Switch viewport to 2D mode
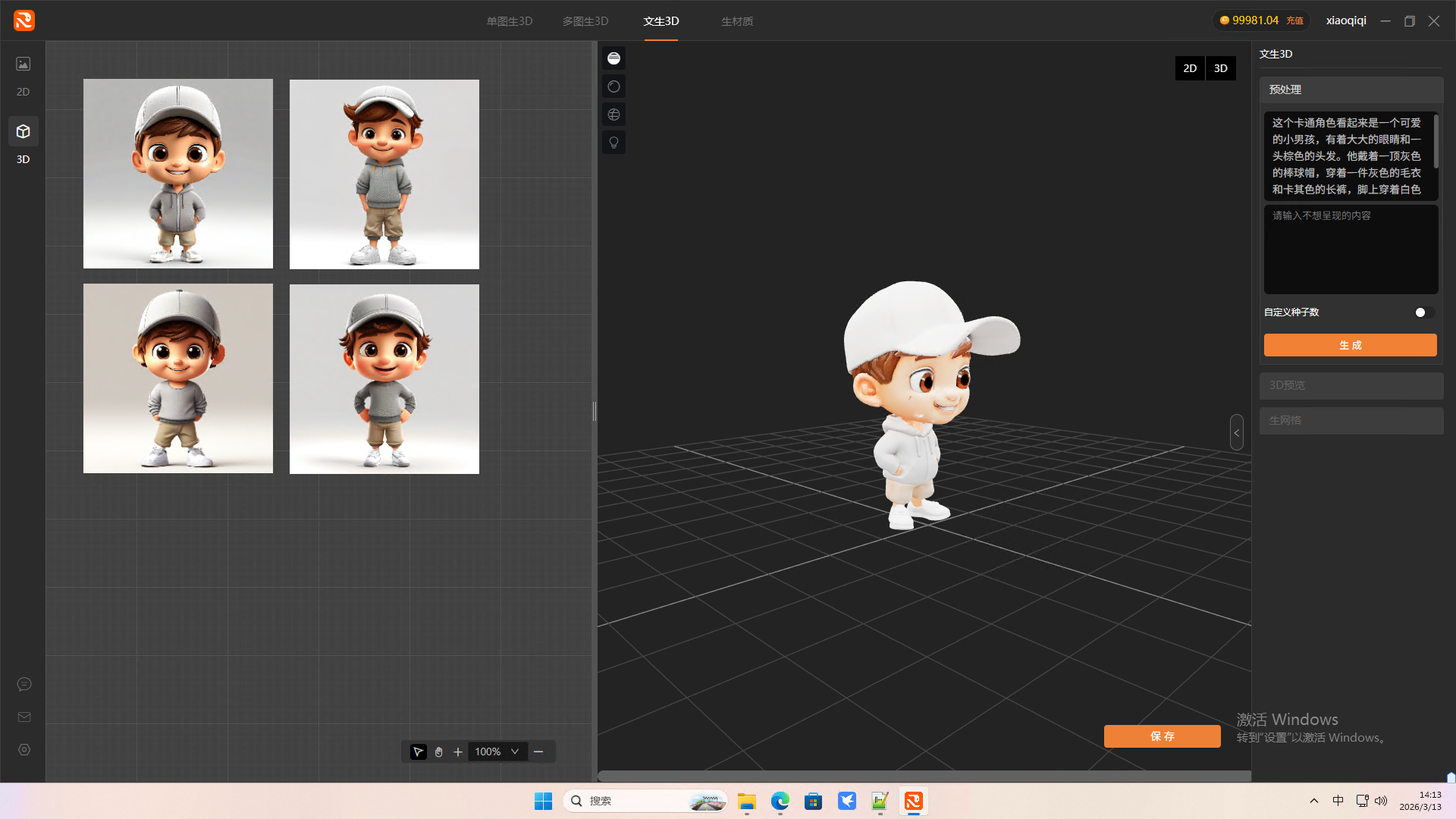This screenshot has width=1456, height=819. [x=1190, y=68]
